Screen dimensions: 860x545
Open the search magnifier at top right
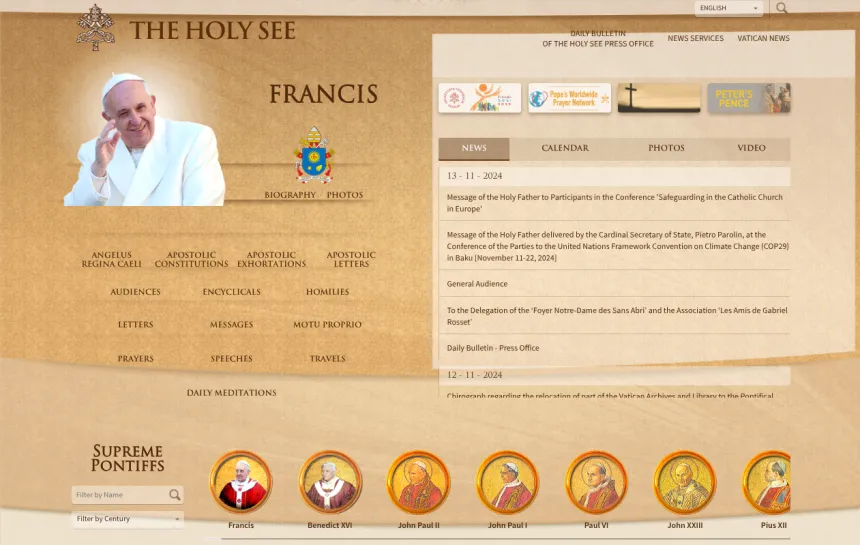(x=782, y=8)
